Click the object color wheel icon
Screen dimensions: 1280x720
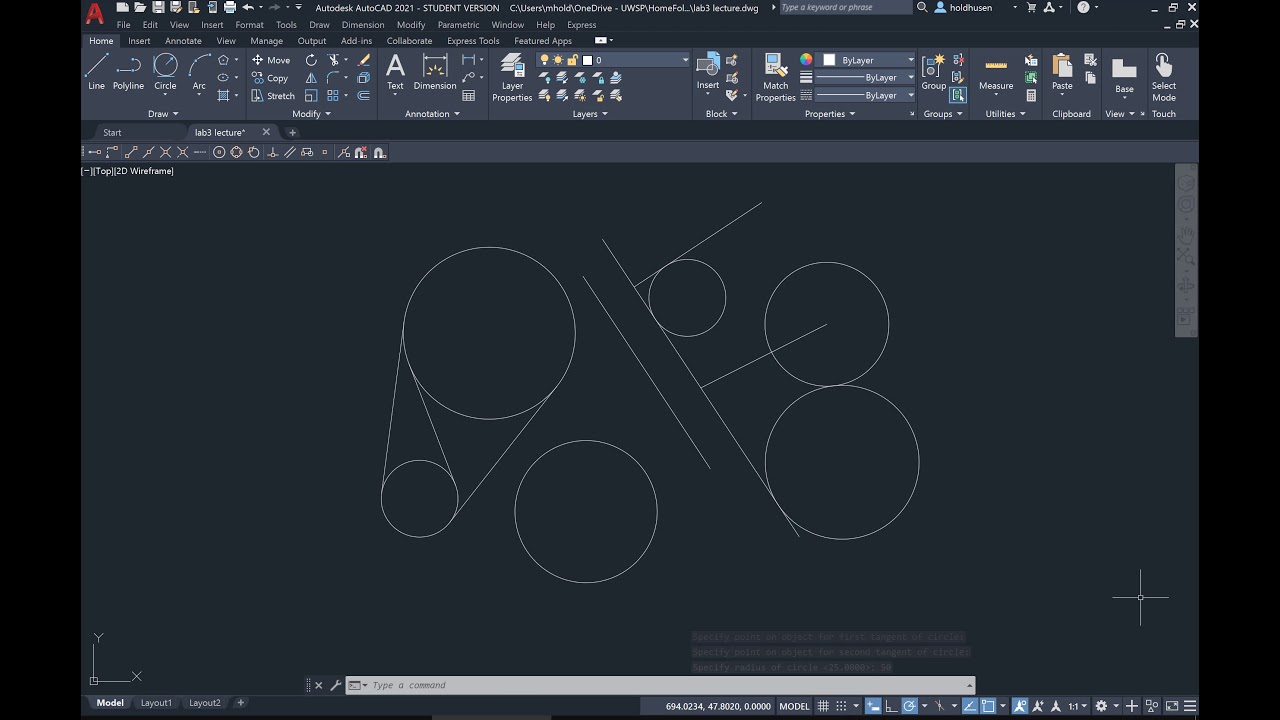(806, 60)
